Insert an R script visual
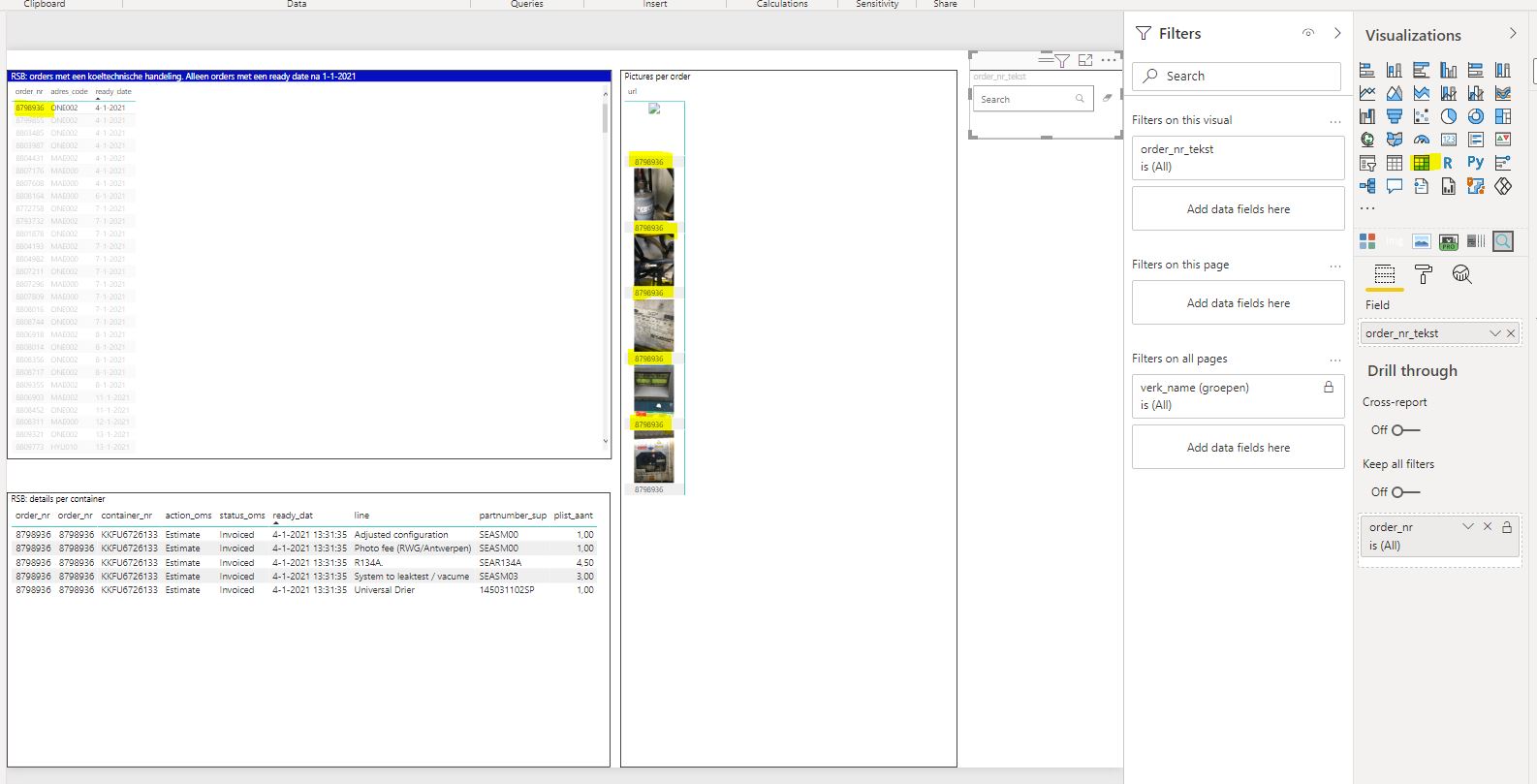Image resolution: width=1537 pixels, height=784 pixels. click(x=1448, y=163)
